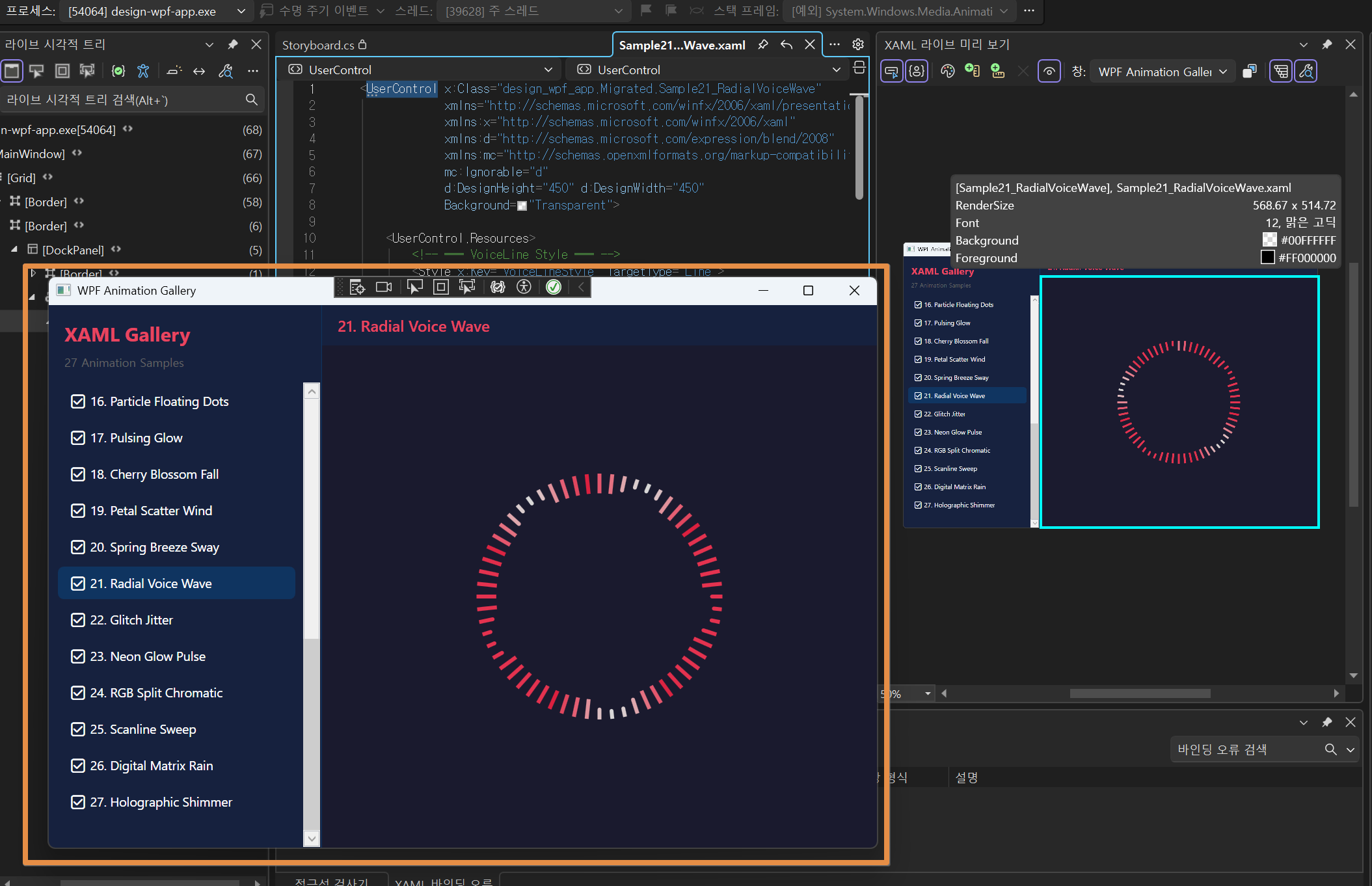
Task: Open the editor settings gear icon
Action: pos(858,44)
